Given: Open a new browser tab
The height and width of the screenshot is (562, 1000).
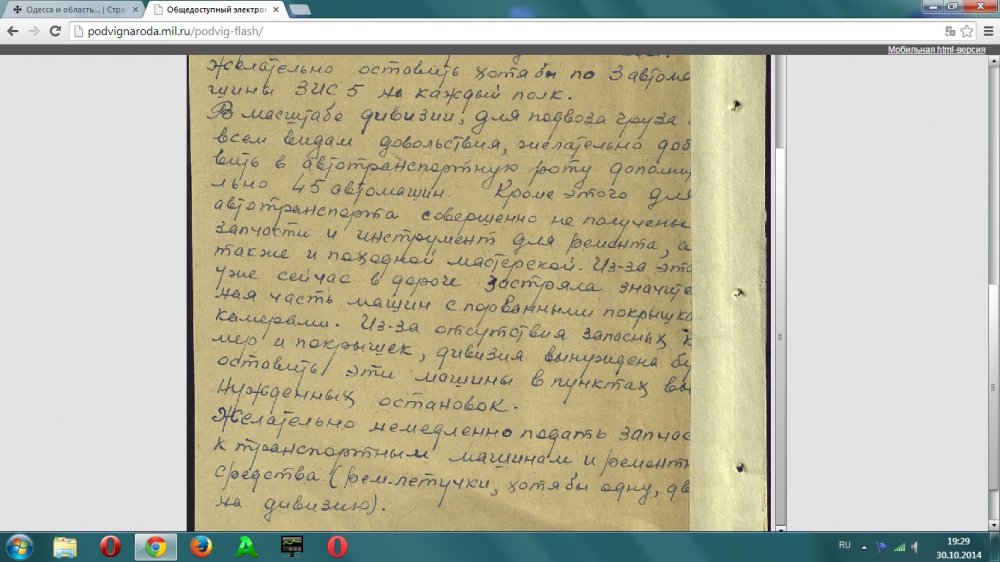Looking at the screenshot, I should click(299, 10).
